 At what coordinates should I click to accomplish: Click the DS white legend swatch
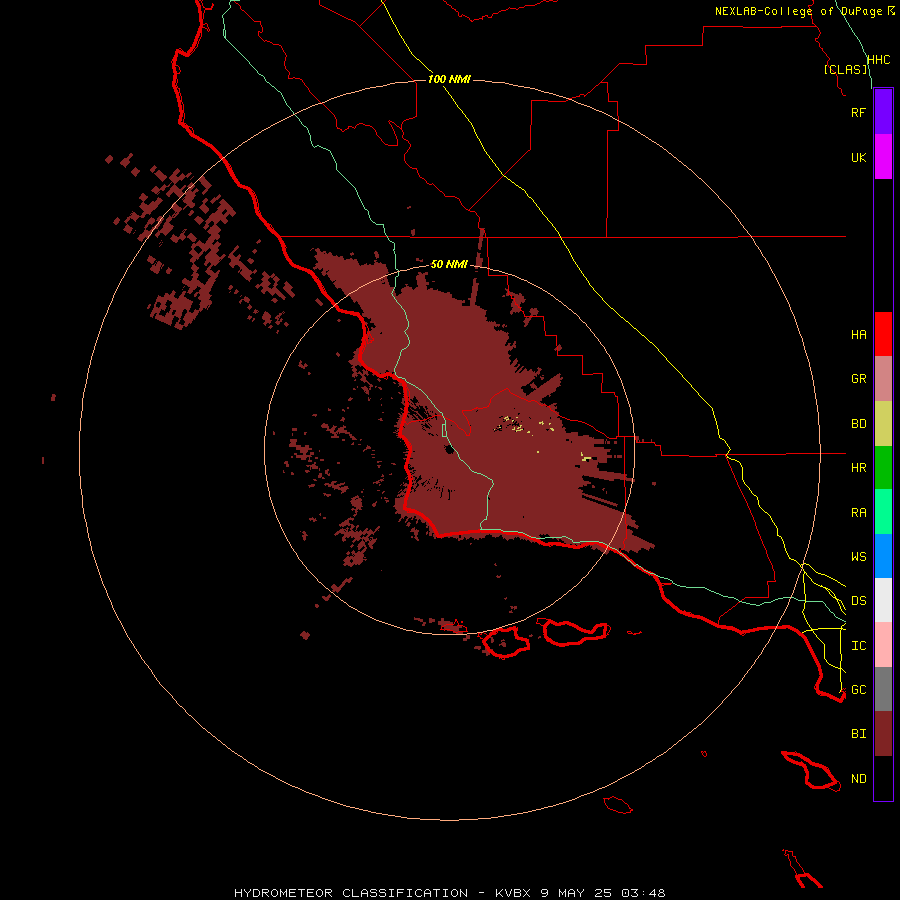883,600
